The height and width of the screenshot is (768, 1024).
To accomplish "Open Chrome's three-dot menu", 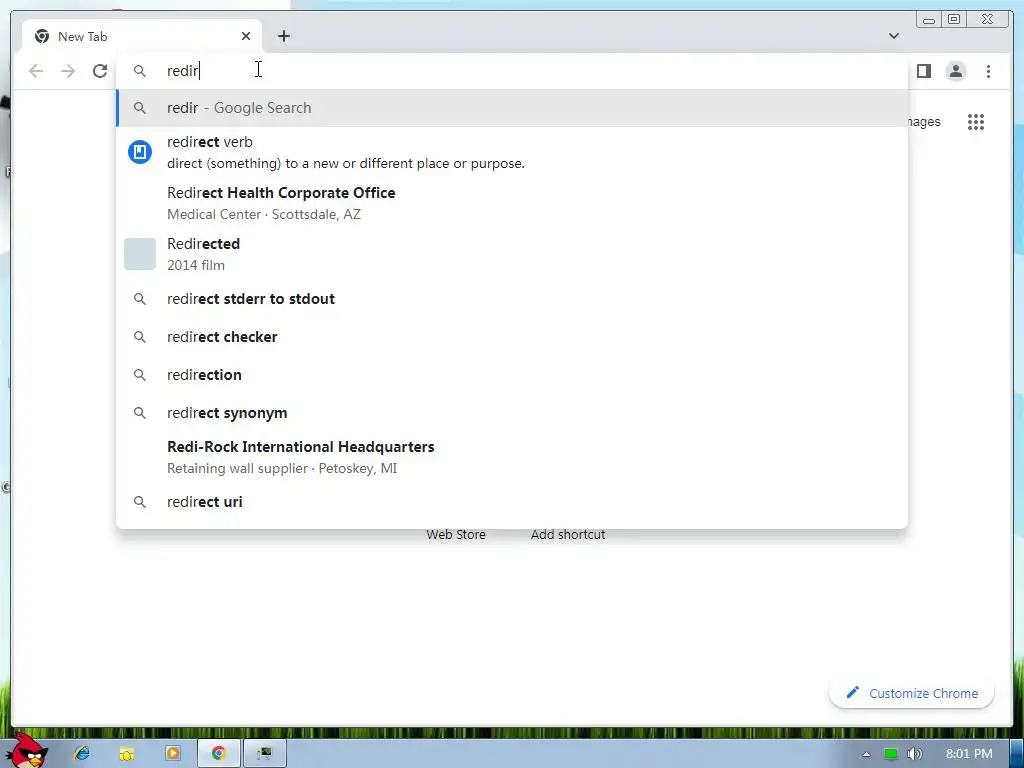I will pyautogui.click(x=988, y=71).
